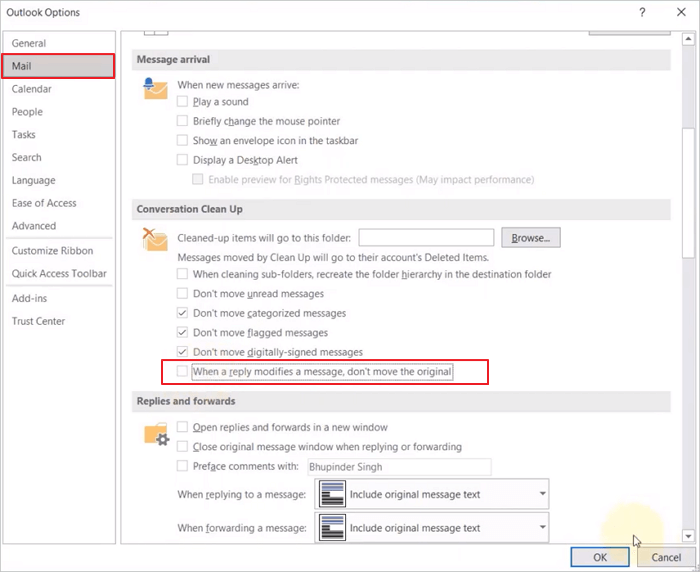
Task: Enable Play a sound checkbox
Action: pos(182,102)
